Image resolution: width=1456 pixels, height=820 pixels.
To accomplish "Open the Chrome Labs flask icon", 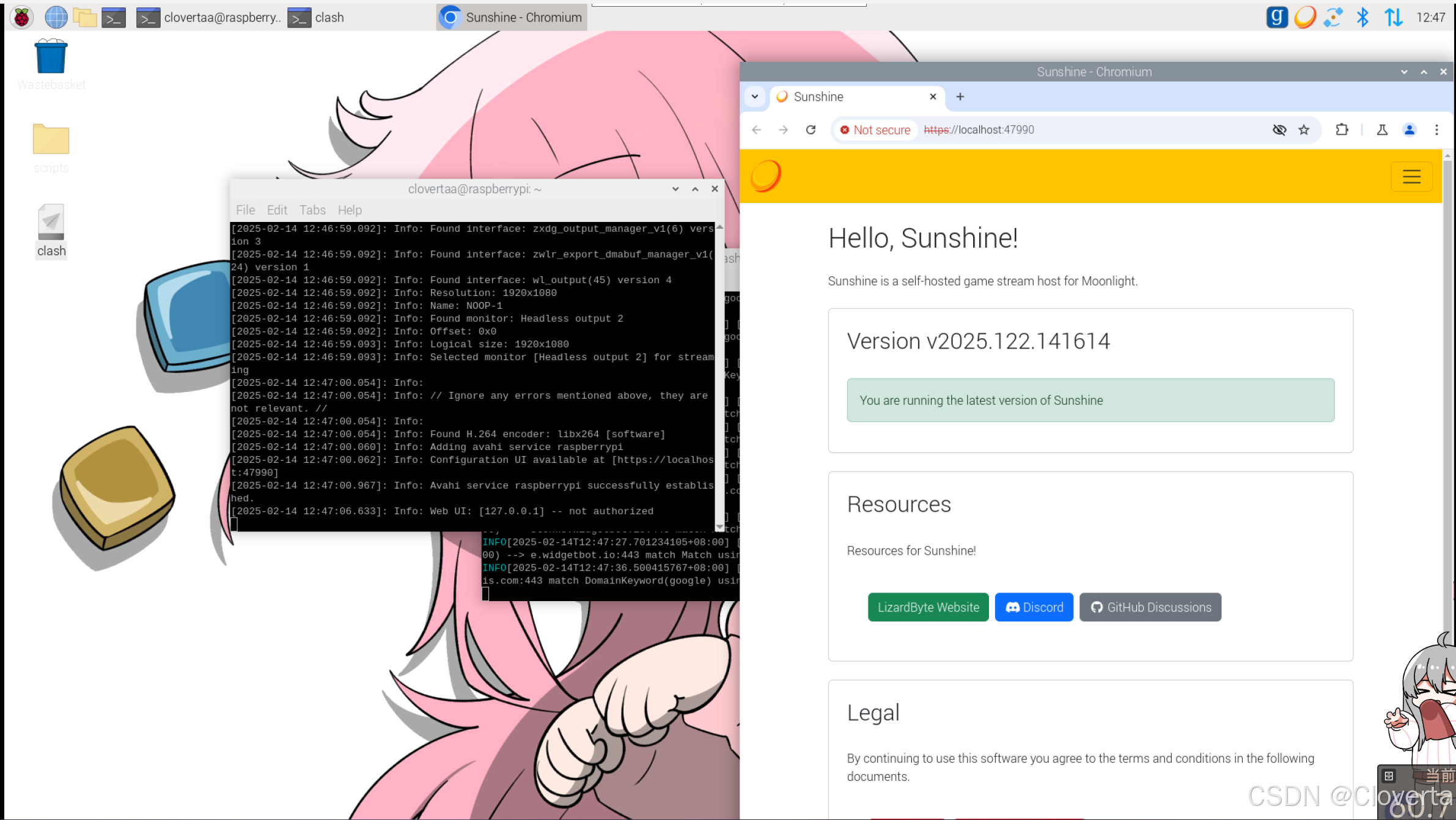I will [x=1381, y=130].
